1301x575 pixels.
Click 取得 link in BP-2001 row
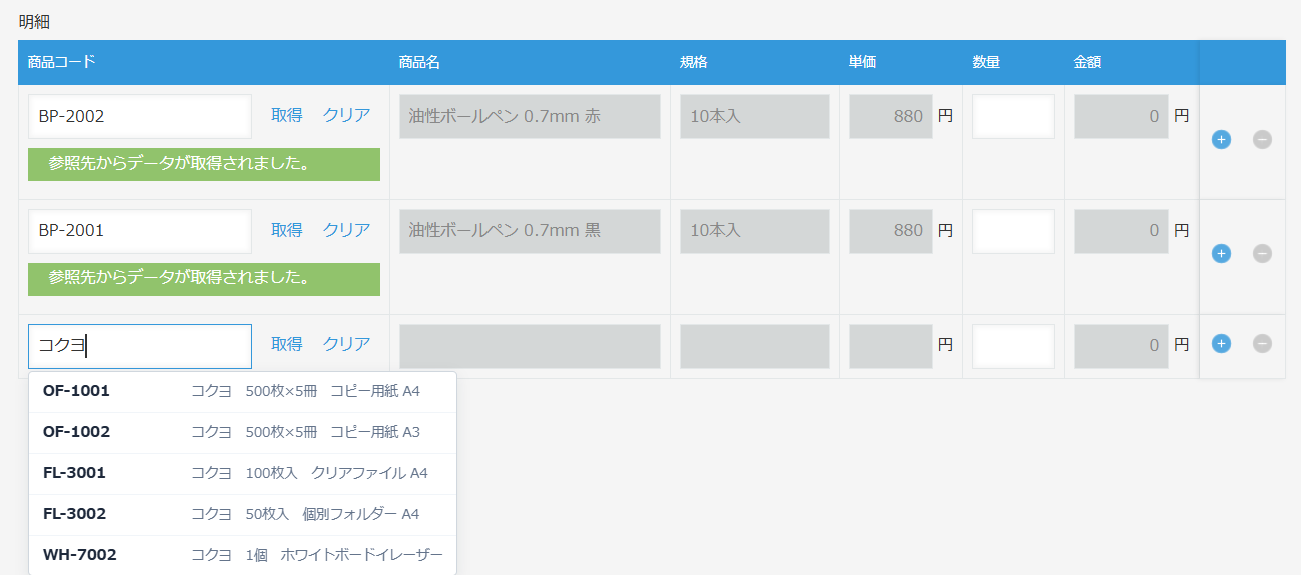(287, 230)
